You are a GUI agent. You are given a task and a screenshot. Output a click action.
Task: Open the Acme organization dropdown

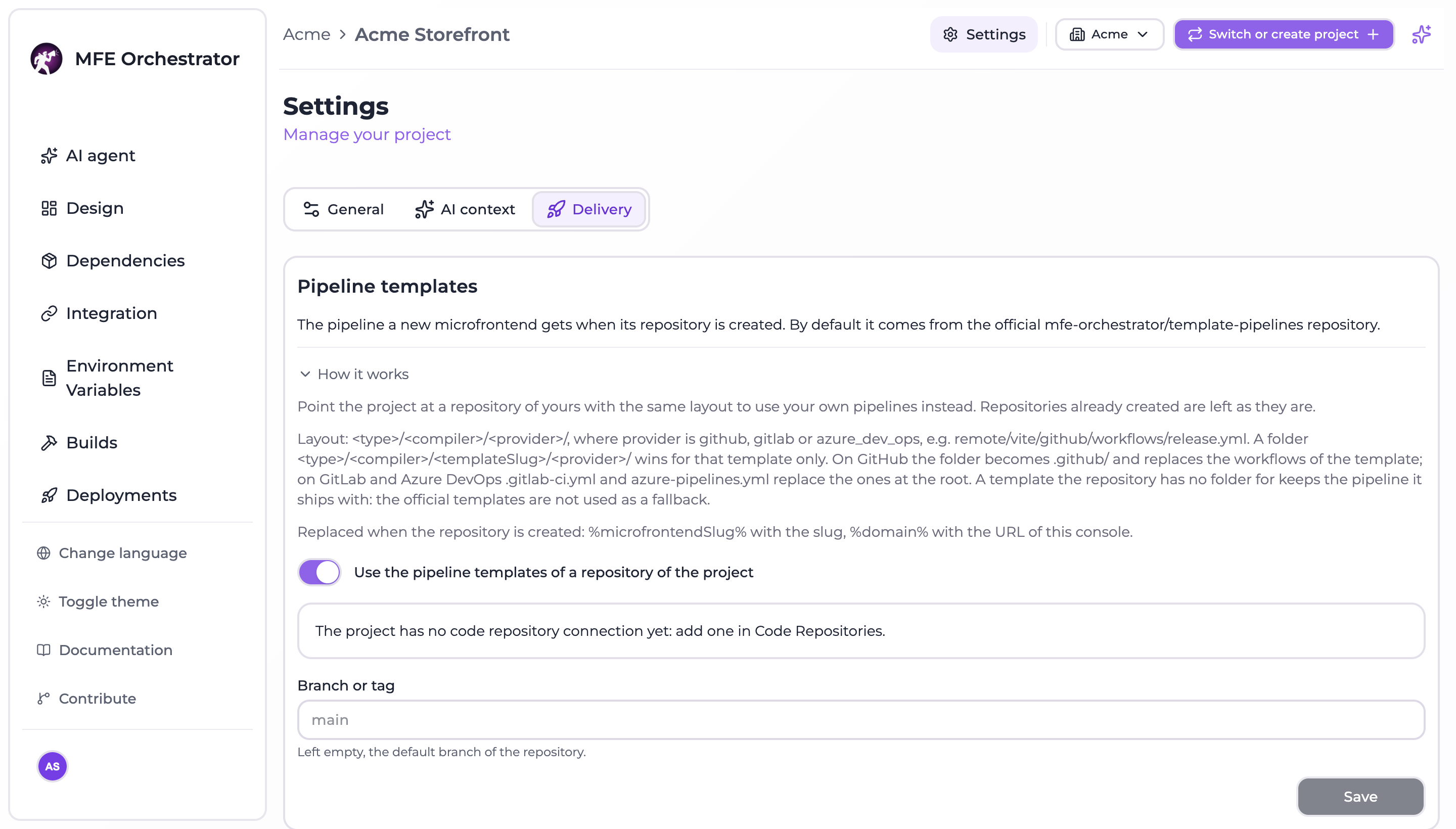pyautogui.click(x=1109, y=34)
